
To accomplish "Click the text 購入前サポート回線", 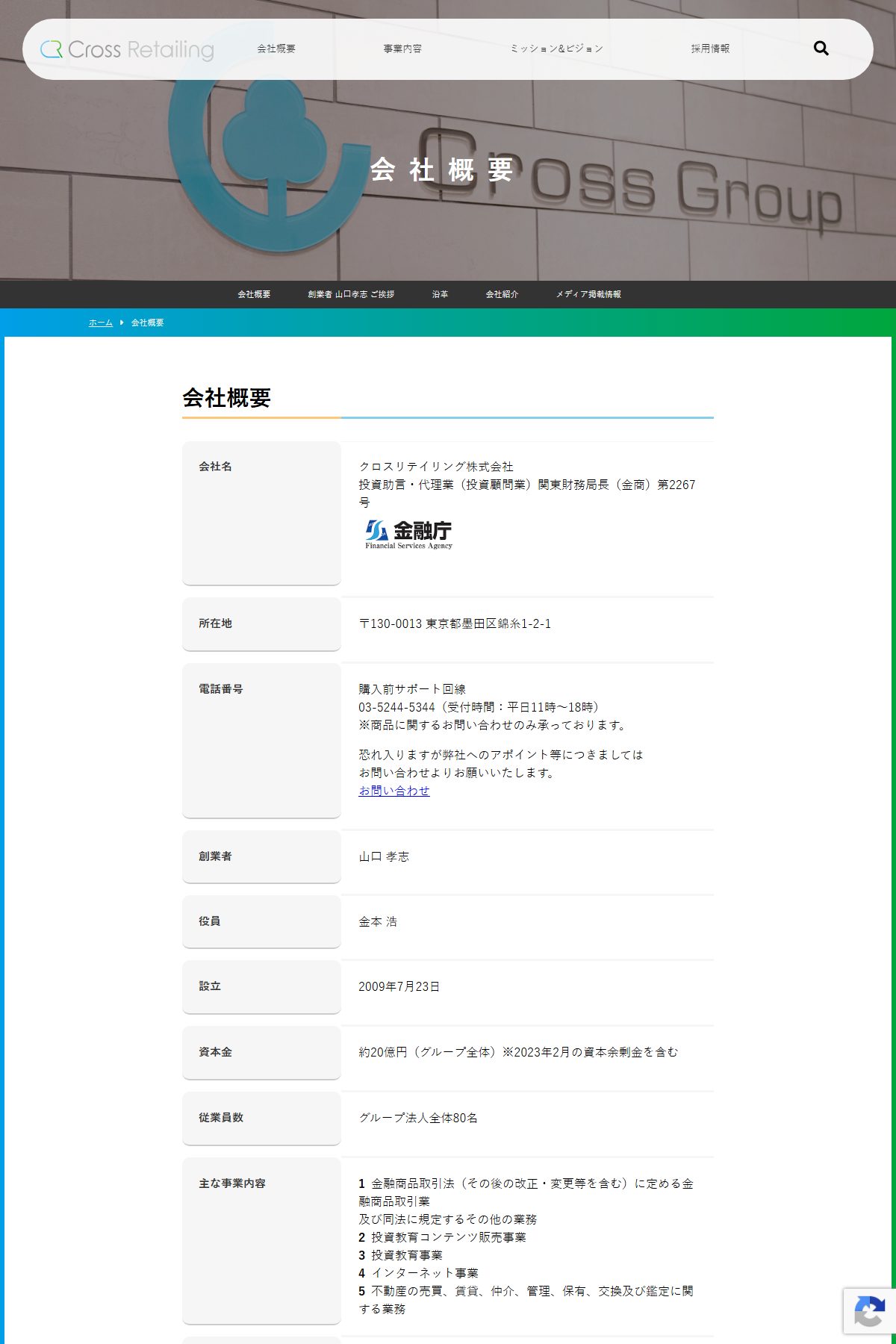I will click(412, 689).
